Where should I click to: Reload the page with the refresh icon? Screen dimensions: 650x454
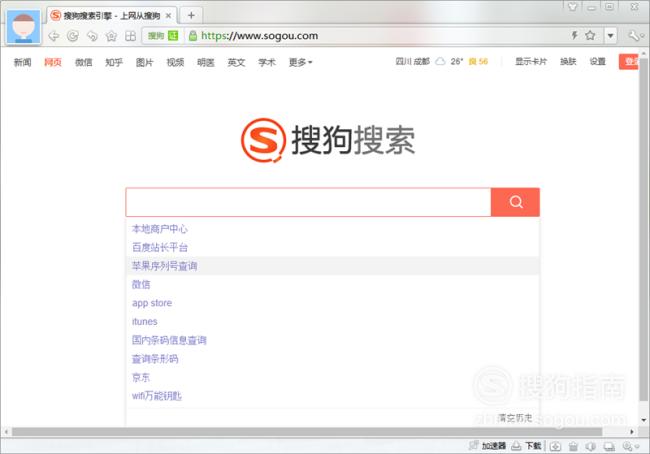click(x=73, y=36)
